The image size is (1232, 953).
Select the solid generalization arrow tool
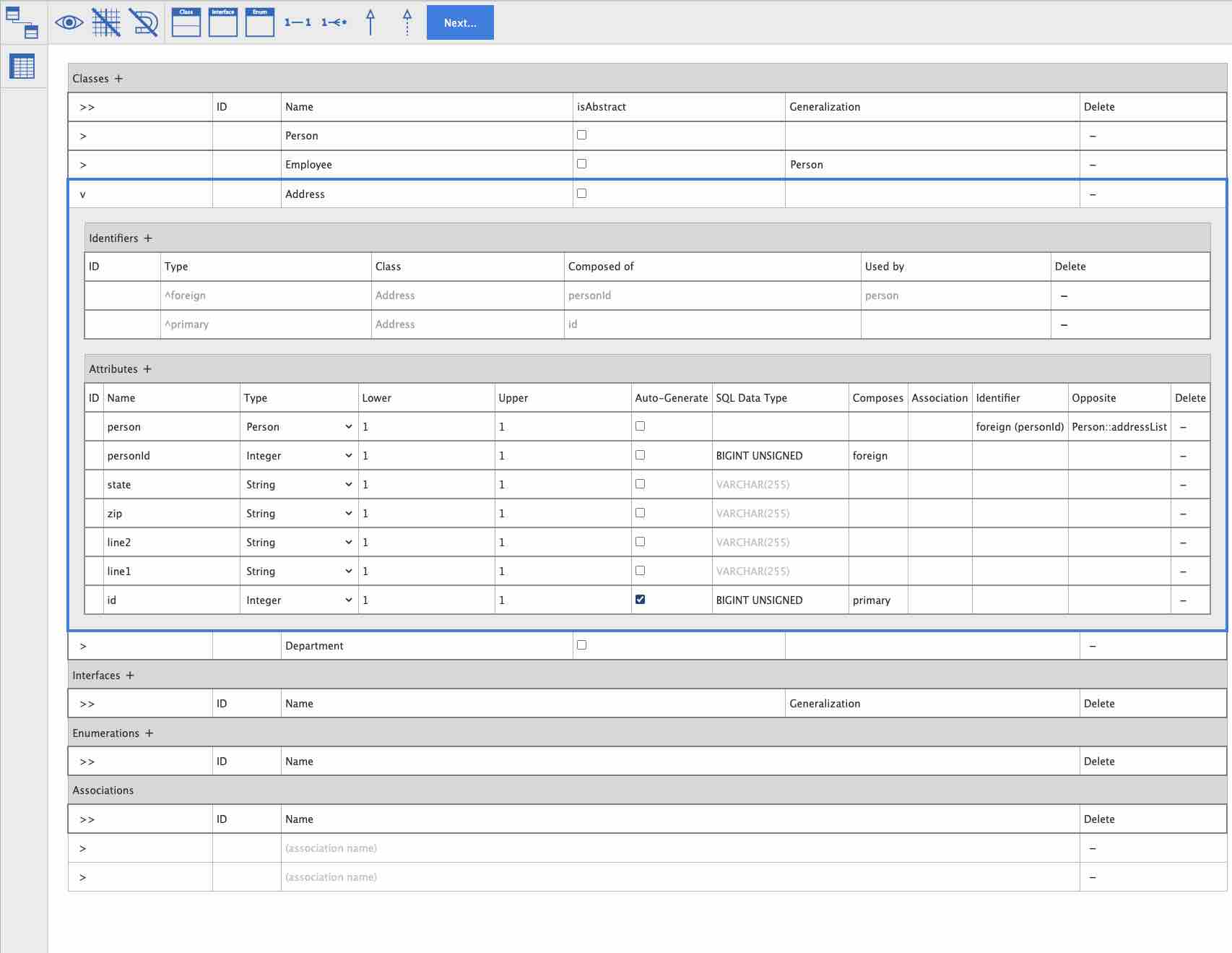pyautogui.click(x=370, y=22)
